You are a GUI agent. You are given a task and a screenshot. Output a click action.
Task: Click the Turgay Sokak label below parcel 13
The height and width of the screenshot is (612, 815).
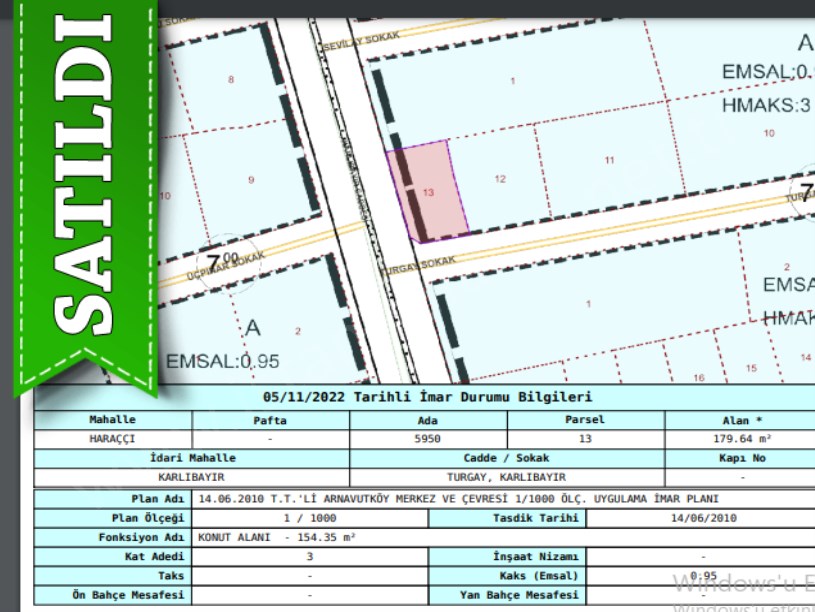tap(427, 264)
